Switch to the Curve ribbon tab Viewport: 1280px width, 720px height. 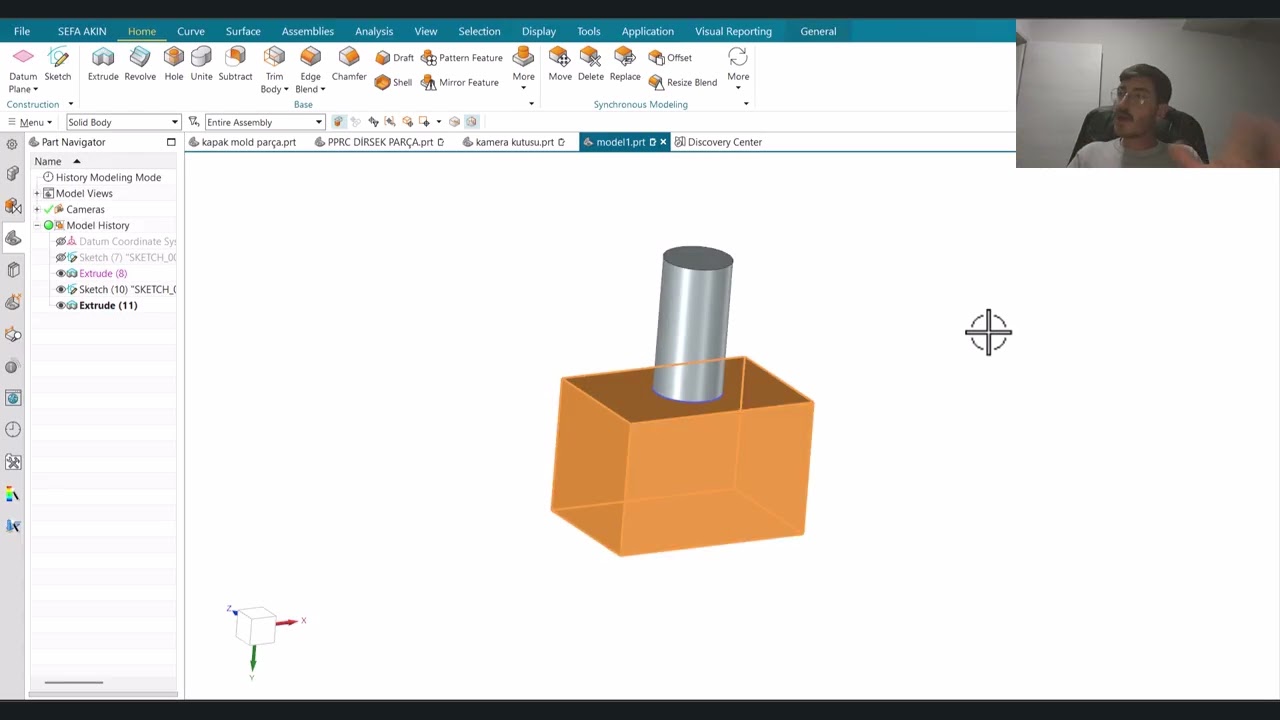coord(191,31)
